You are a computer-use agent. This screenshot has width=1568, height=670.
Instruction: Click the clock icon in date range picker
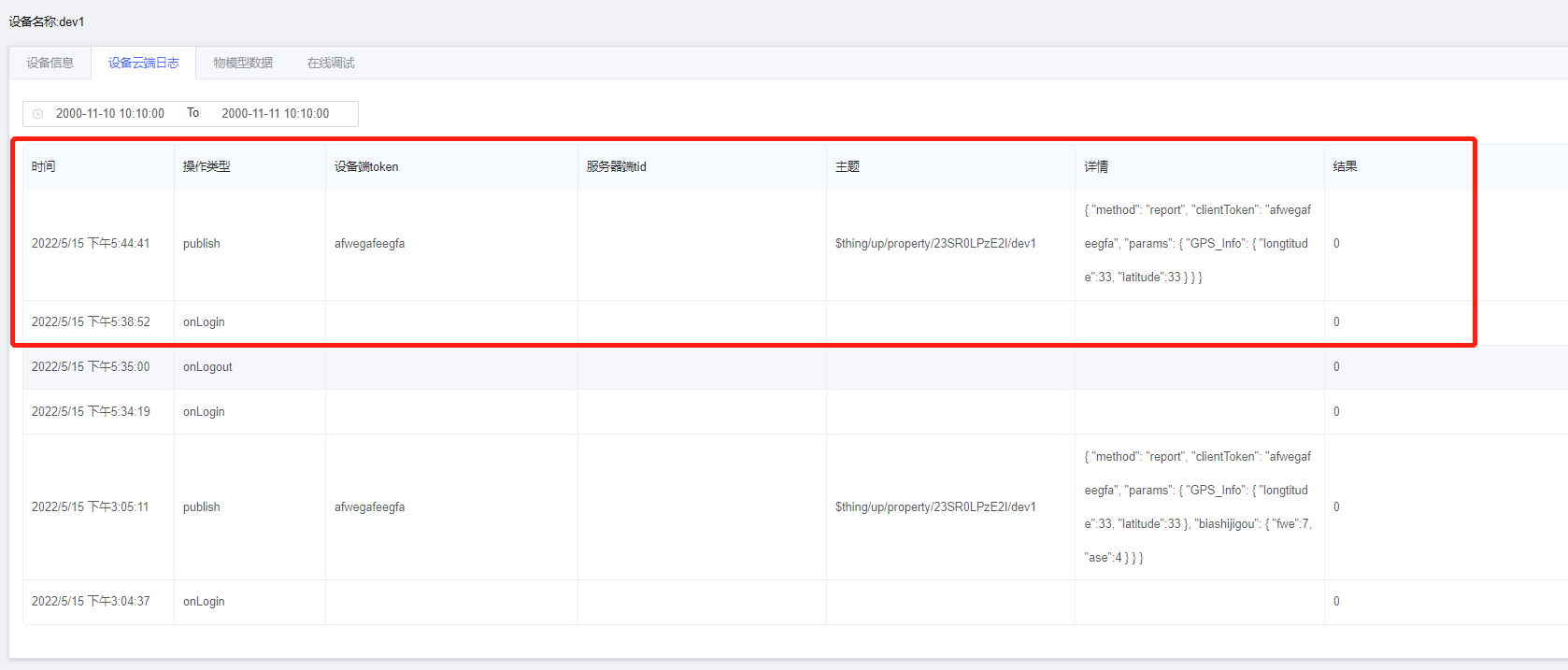pos(38,114)
